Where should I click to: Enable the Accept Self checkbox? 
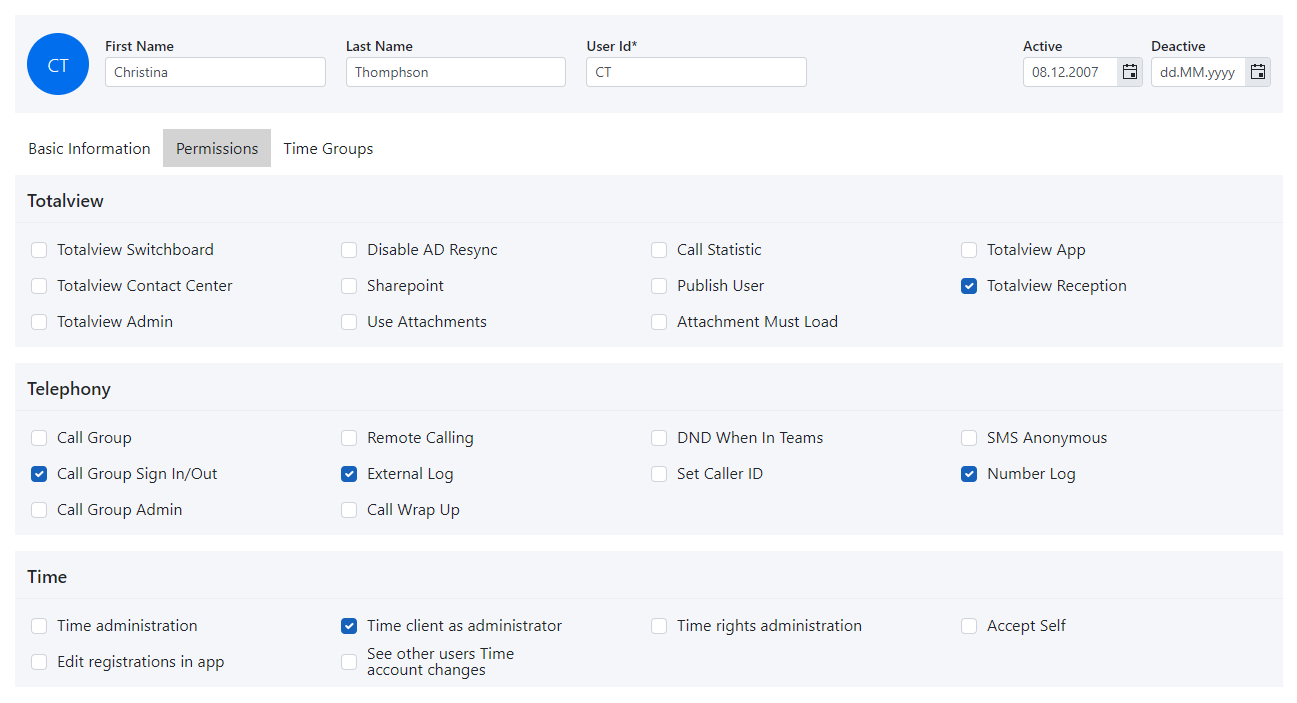point(969,626)
